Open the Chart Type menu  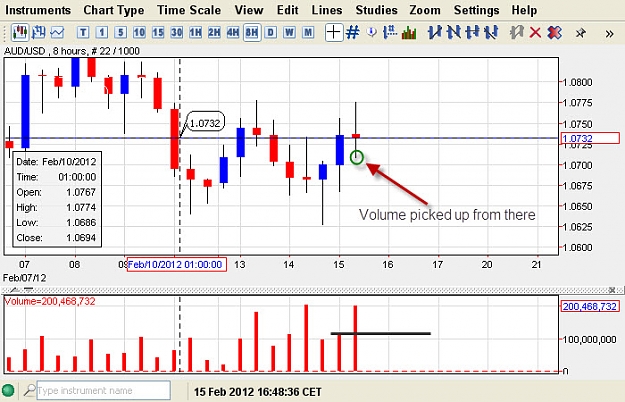(x=114, y=10)
